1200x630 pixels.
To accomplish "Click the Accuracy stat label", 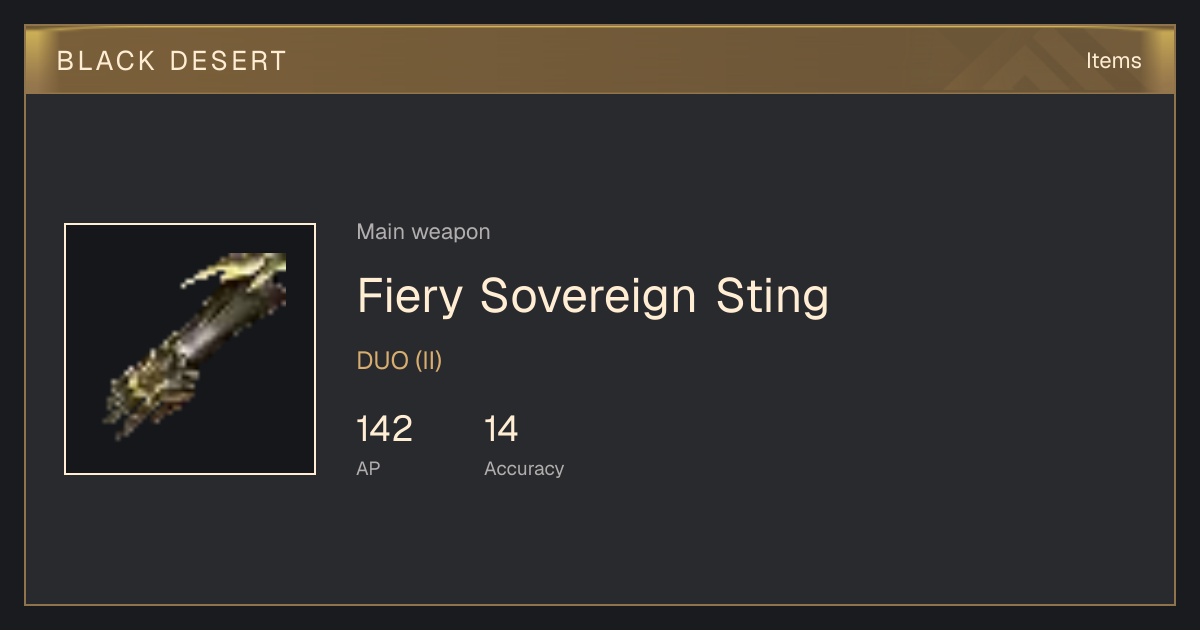I will tap(524, 468).
